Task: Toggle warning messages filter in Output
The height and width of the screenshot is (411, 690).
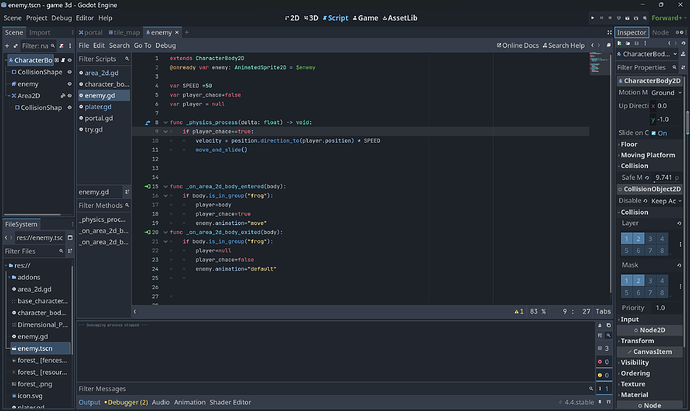Action: [603, 375]
